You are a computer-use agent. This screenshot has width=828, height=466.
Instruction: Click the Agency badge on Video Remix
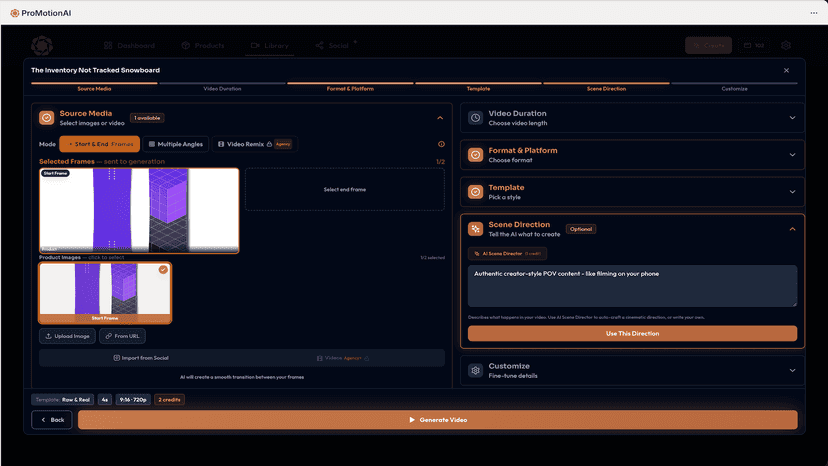[x=283, y=144]
